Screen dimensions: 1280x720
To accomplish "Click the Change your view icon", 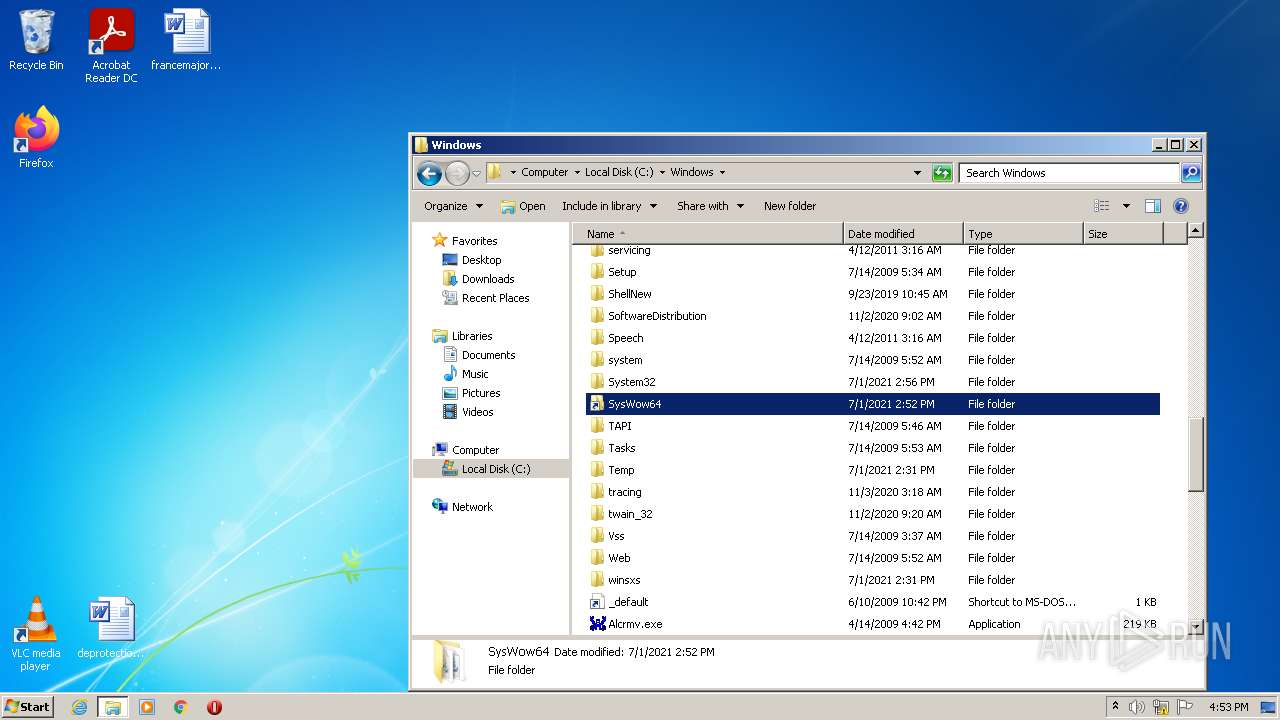I will click(x=1102, y=206).
